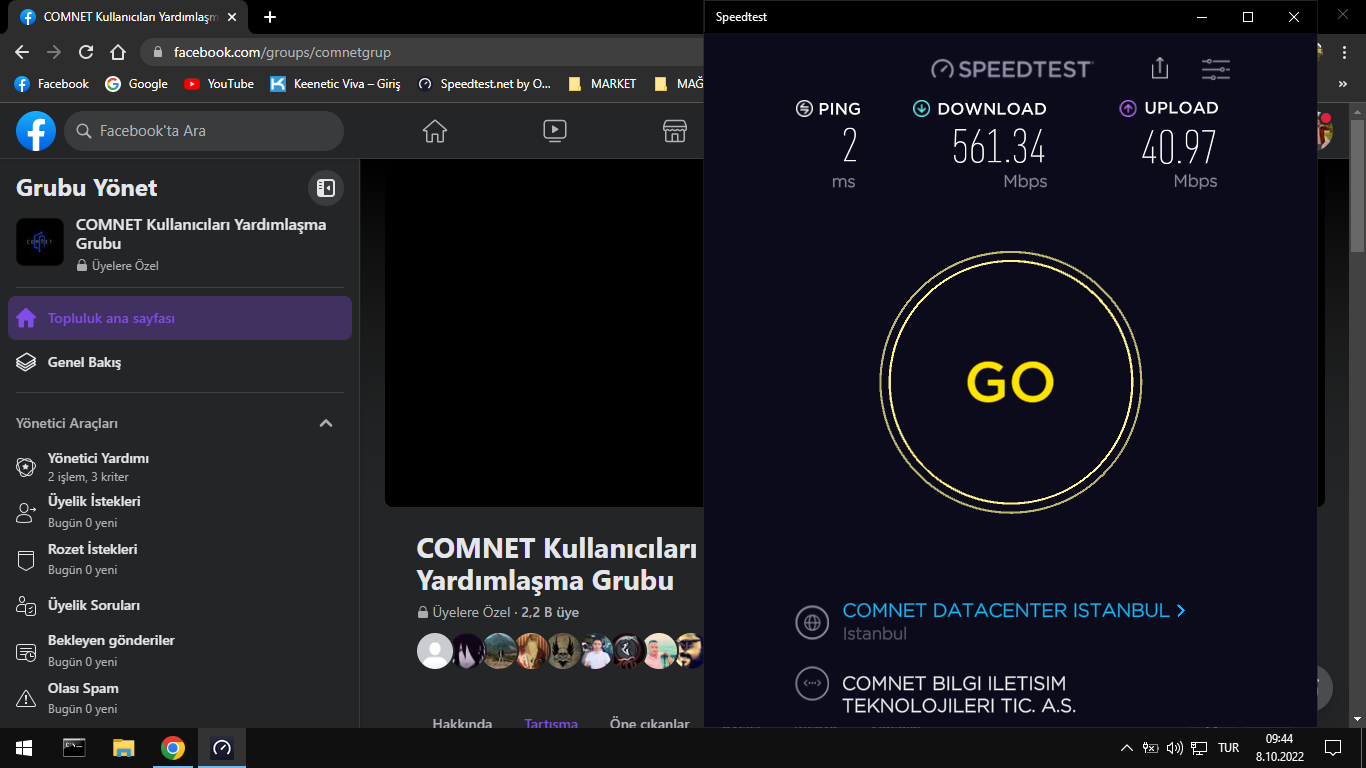This screenshot has height=768, width=1366.
Task: Change server via COMNET DATACENTER ISTANBUL link
Action: (x=1014, y=610)
